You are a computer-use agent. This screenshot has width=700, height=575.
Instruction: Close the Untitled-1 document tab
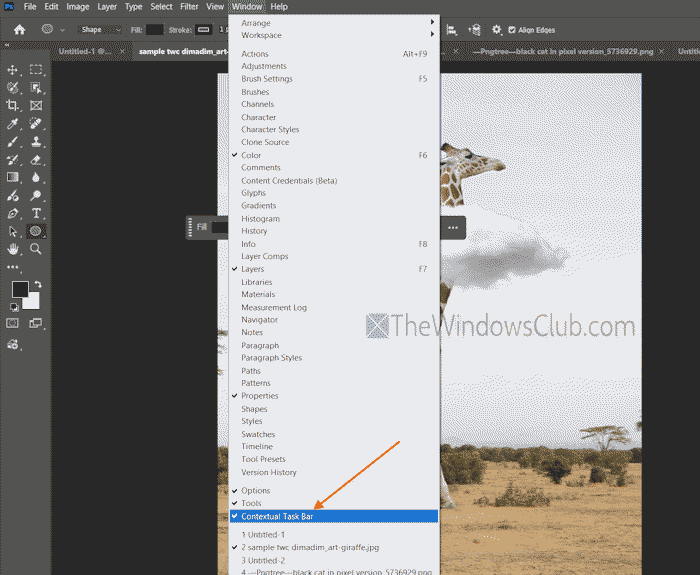point(122,51)
